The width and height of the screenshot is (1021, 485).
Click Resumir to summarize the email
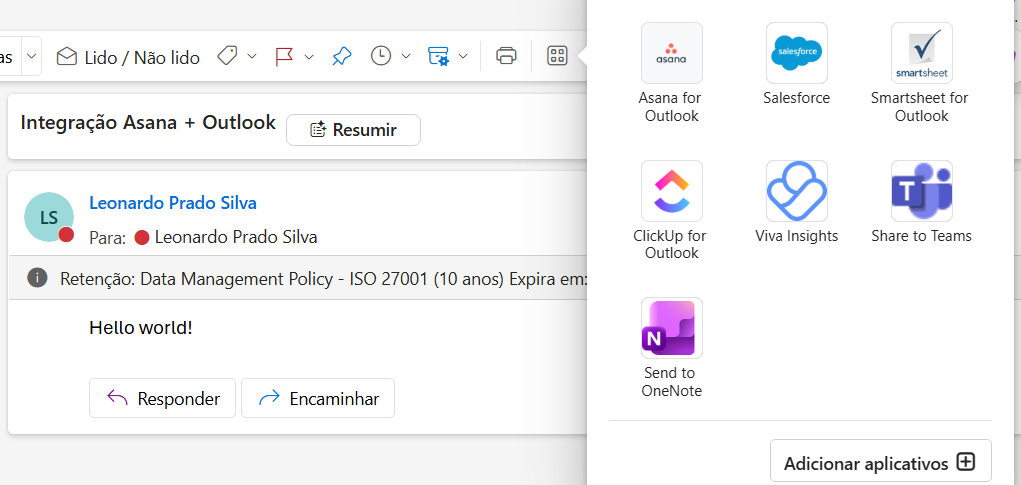tap(353, 130)
